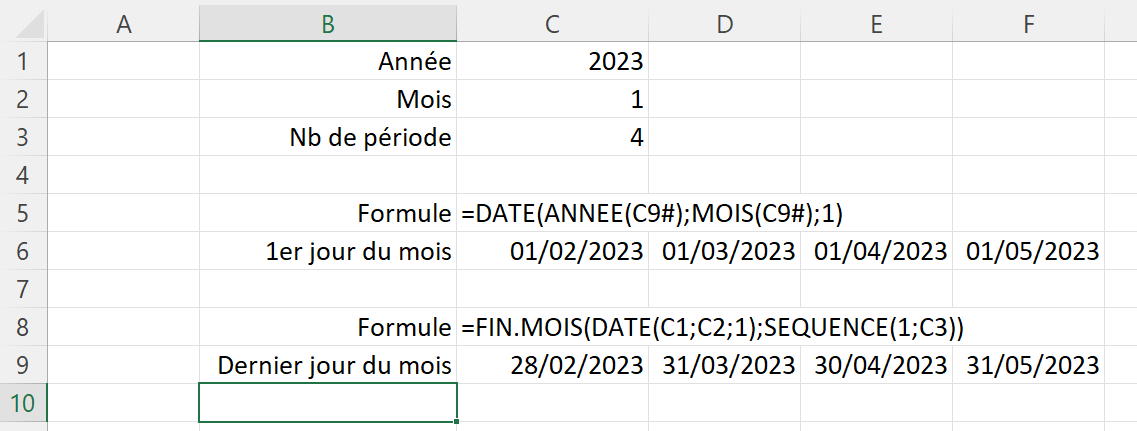Screen dimensions: 1137x431
Task: Select the cell containing 2023
Action: tap(553, 62)
